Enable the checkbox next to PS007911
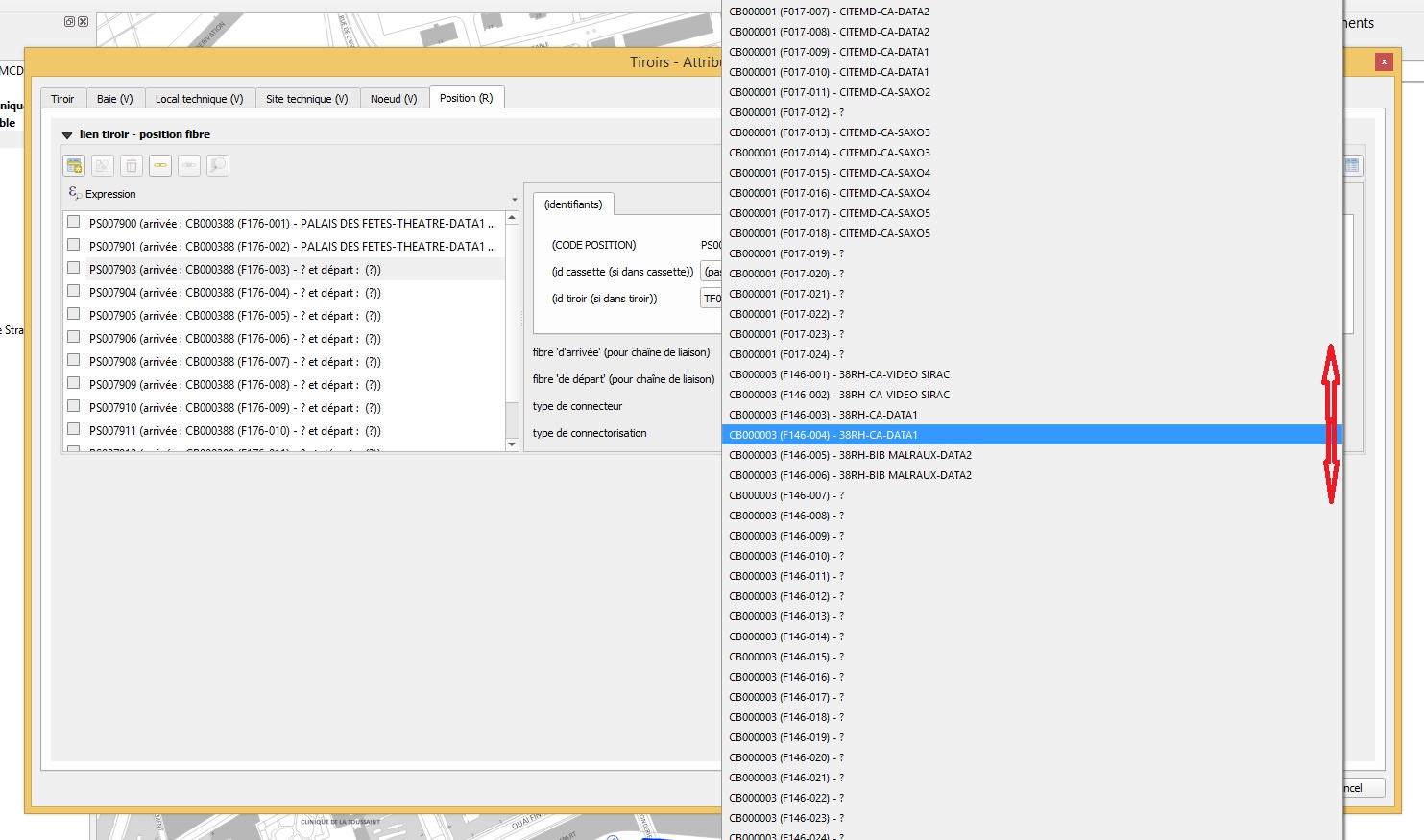Screen dimensions: 1424x840 pos(73,428)
